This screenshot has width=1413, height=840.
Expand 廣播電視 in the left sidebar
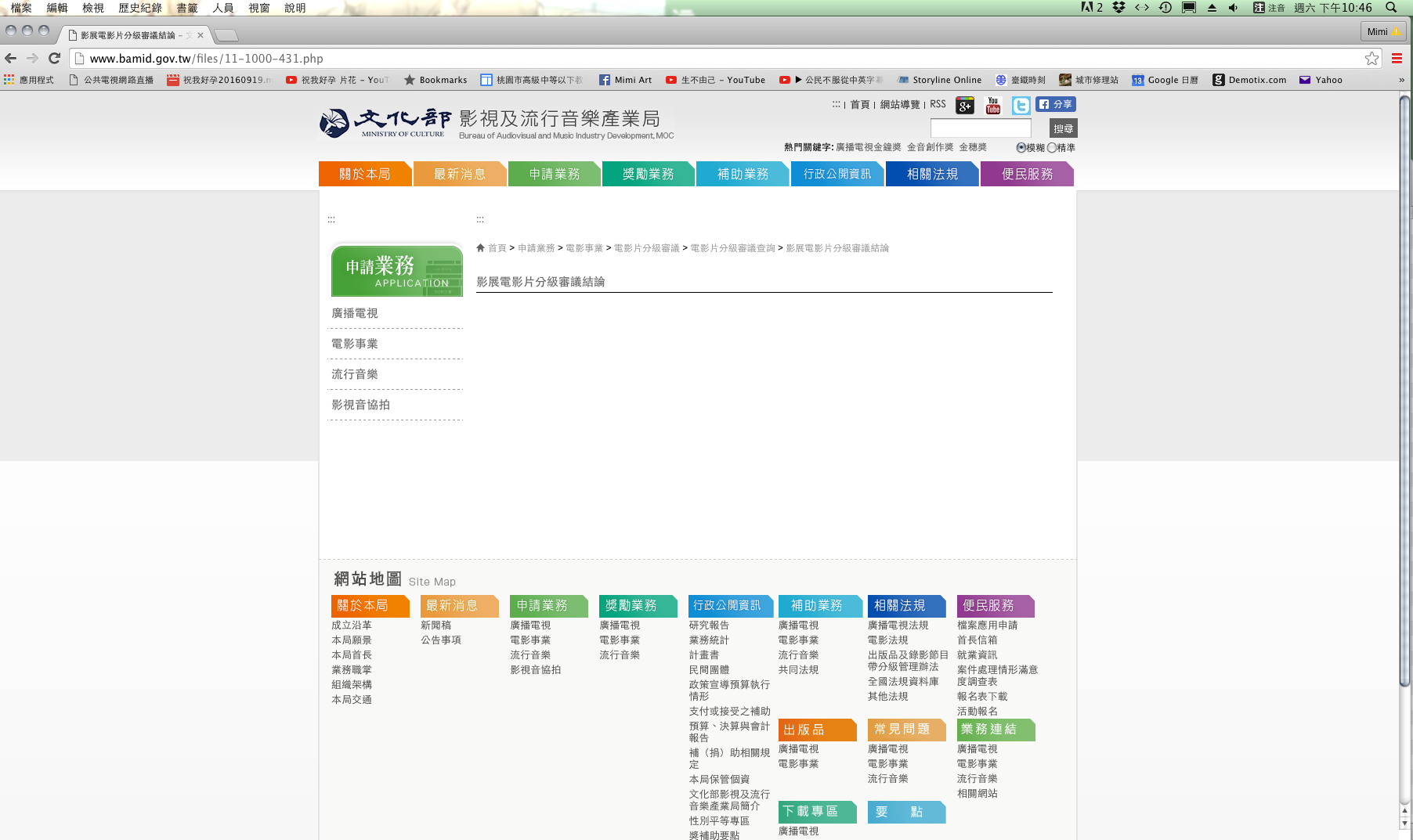355,313
